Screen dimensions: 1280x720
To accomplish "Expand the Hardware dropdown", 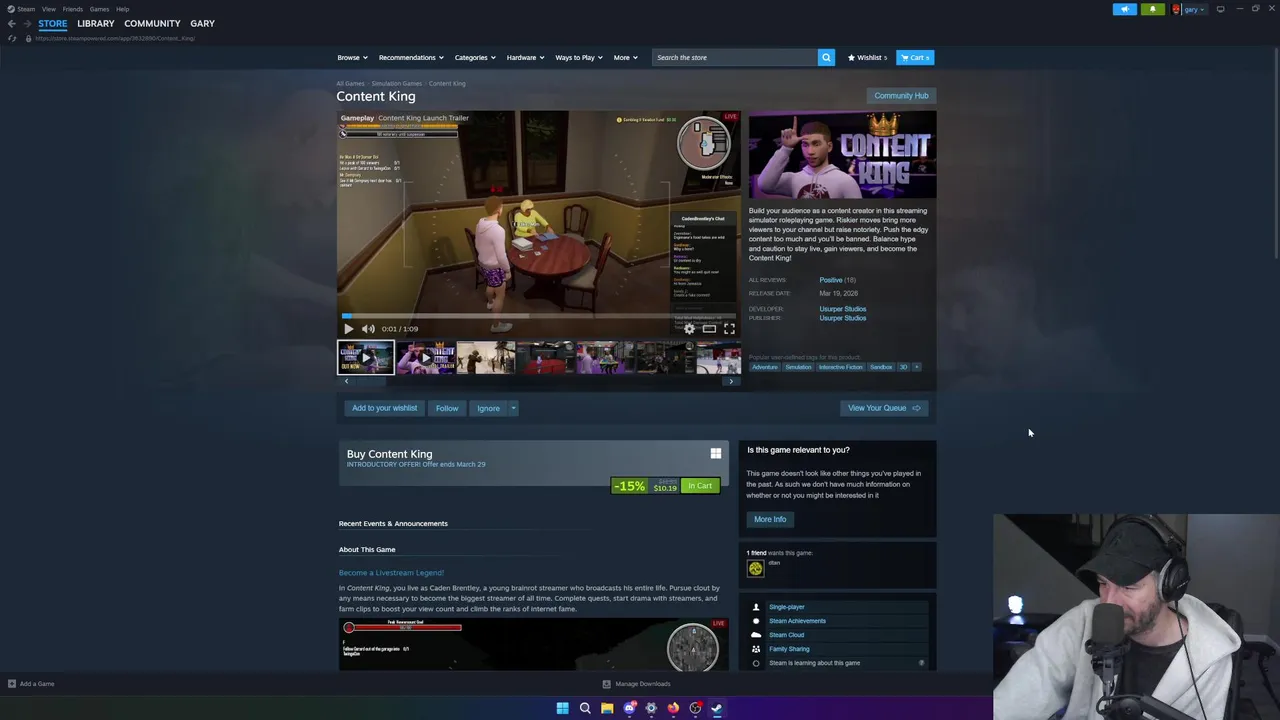I will pos(525,57).
